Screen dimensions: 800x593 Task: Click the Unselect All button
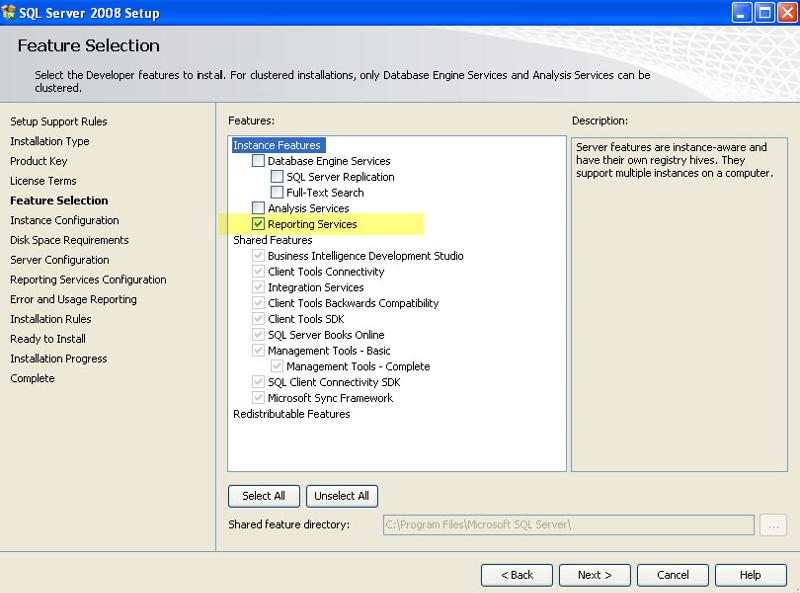[x=341, y=496]
